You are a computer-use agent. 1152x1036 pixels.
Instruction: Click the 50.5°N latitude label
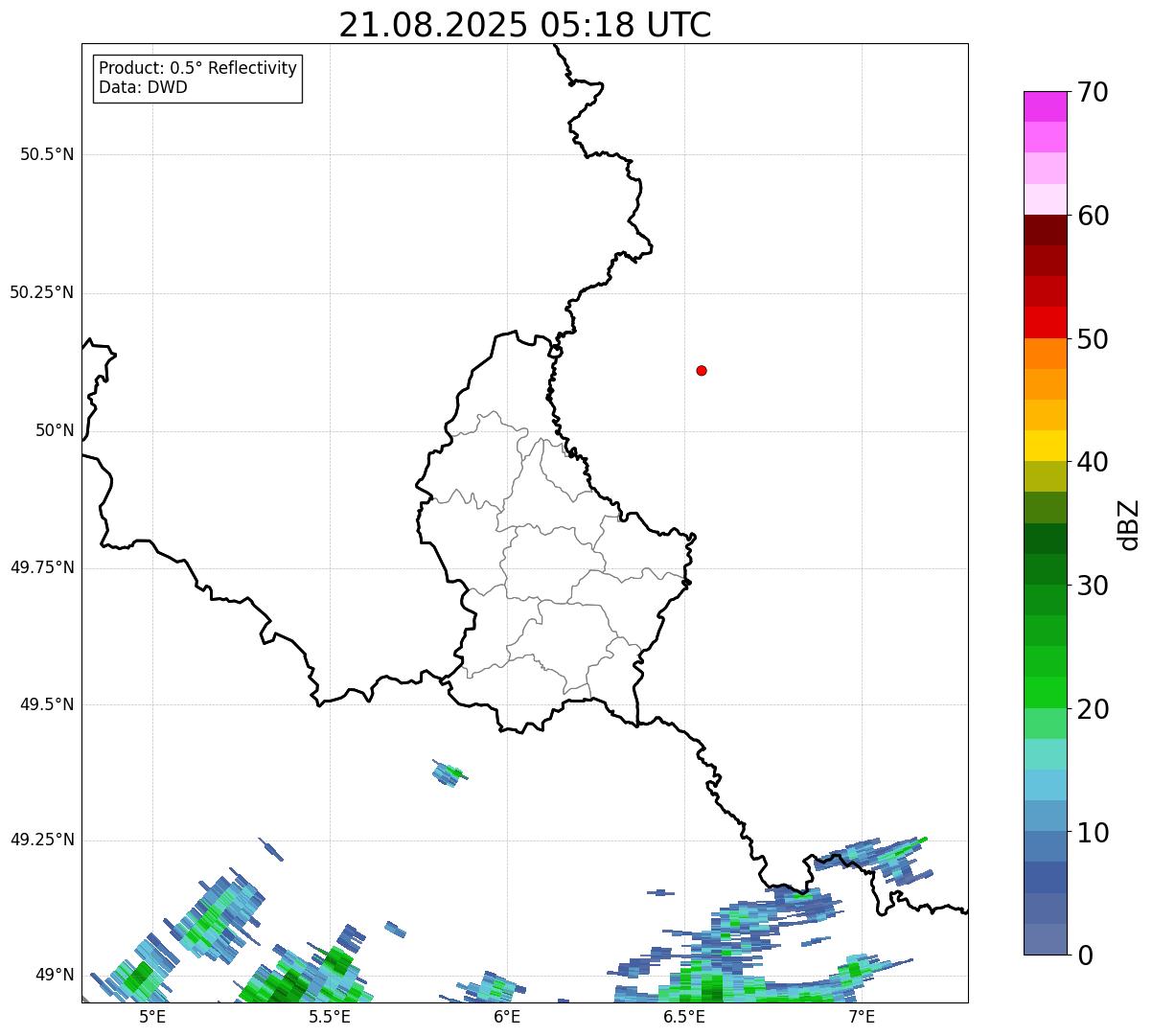point(47,154)
